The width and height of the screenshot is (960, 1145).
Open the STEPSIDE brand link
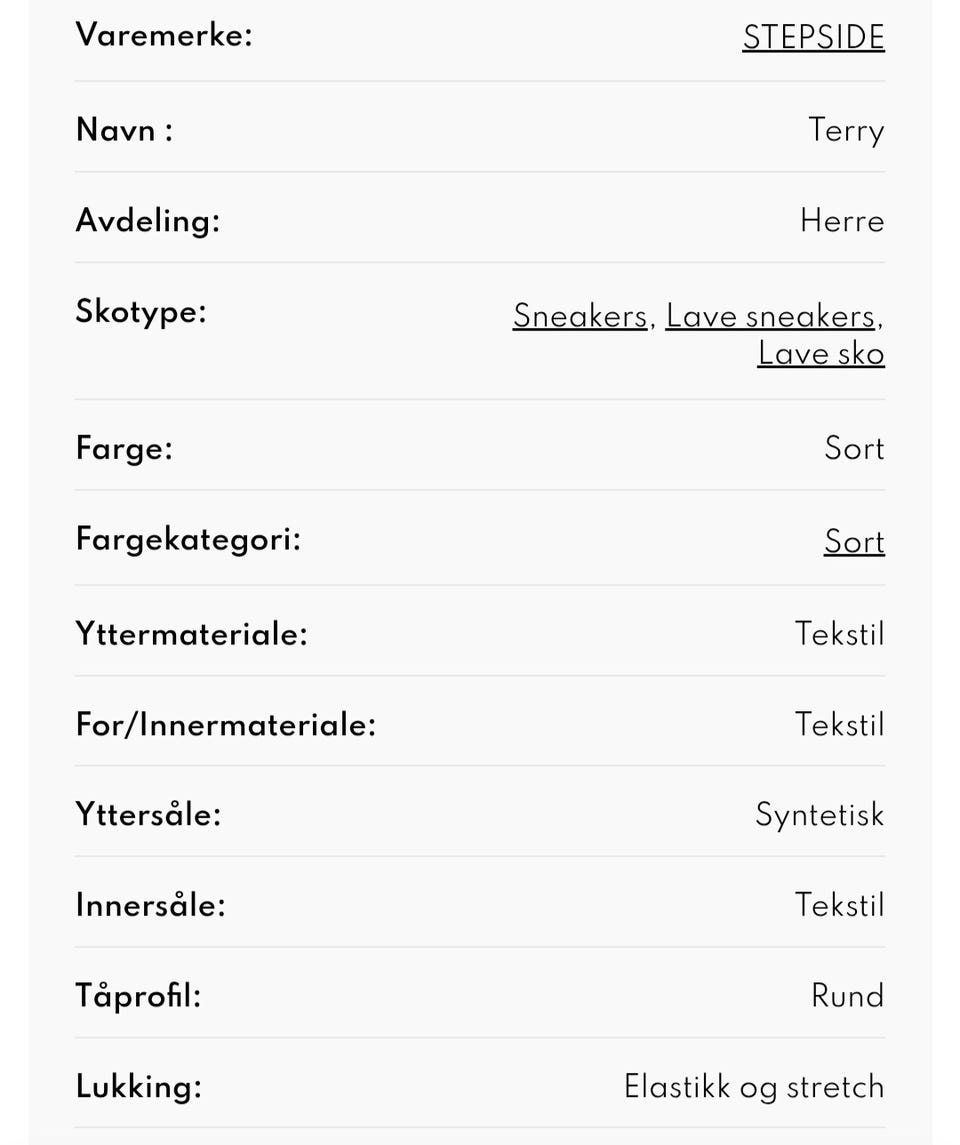[x=813, y=37]
